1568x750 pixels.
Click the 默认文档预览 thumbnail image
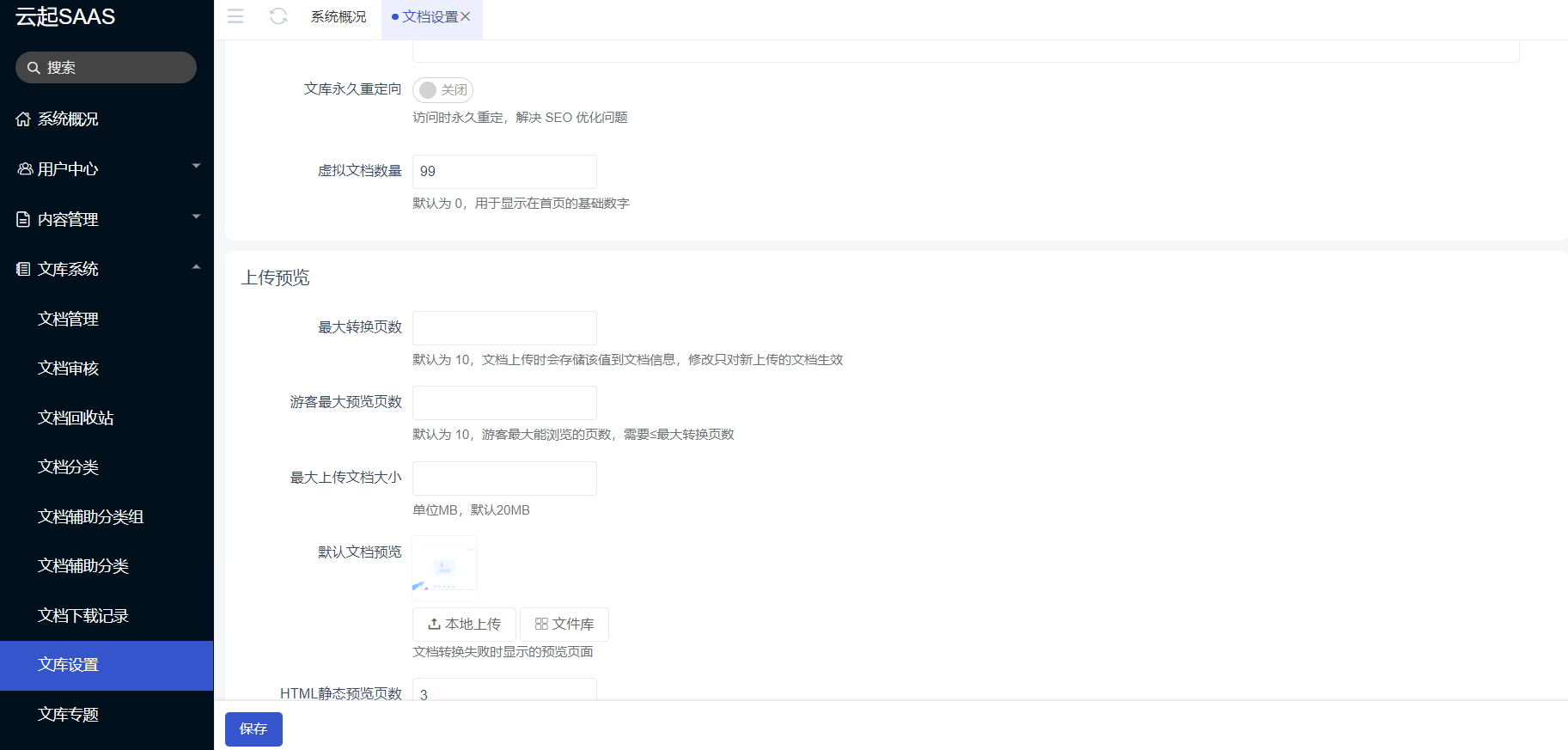point(445,568)
